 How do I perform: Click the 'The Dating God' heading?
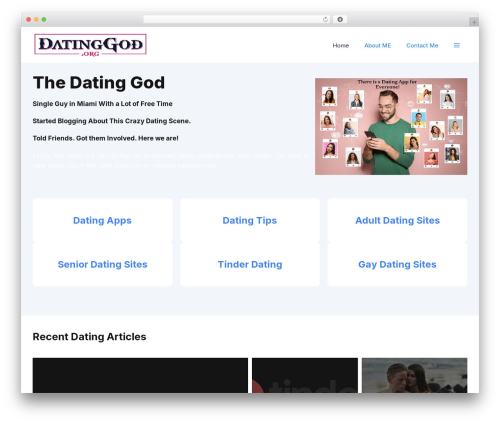[x=99, y=82]
